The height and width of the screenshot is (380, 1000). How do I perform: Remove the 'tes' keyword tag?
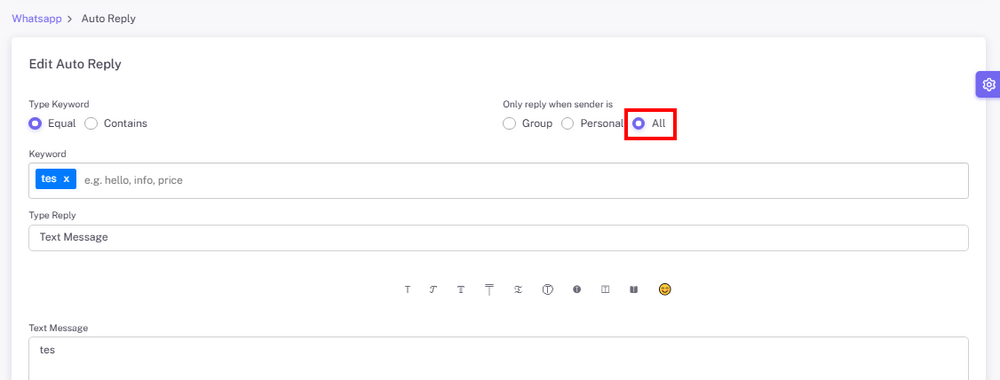pyautogui.click(x=66, y=179)
